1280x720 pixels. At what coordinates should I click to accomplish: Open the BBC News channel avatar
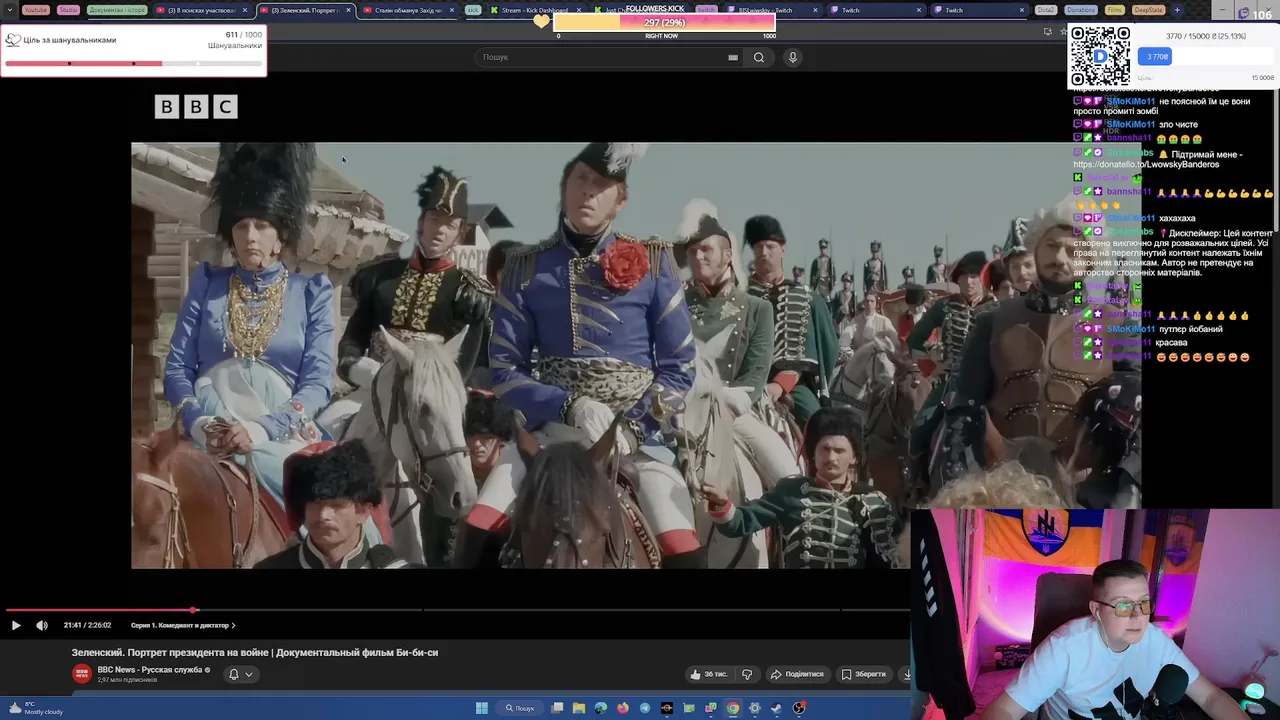pyautogui.click(x=81, y=674)
